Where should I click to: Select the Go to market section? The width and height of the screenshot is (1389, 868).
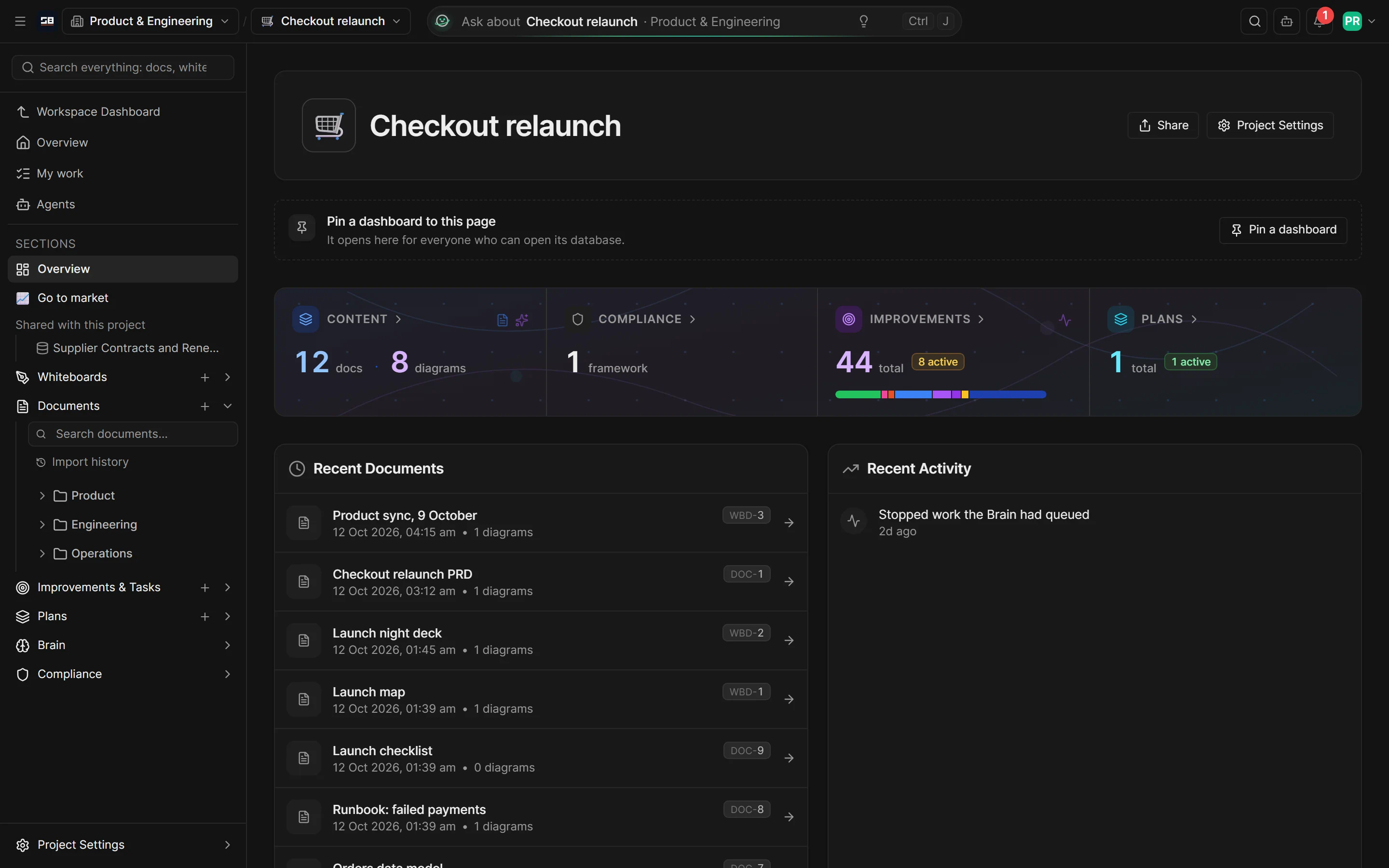(x=123, y=298)
